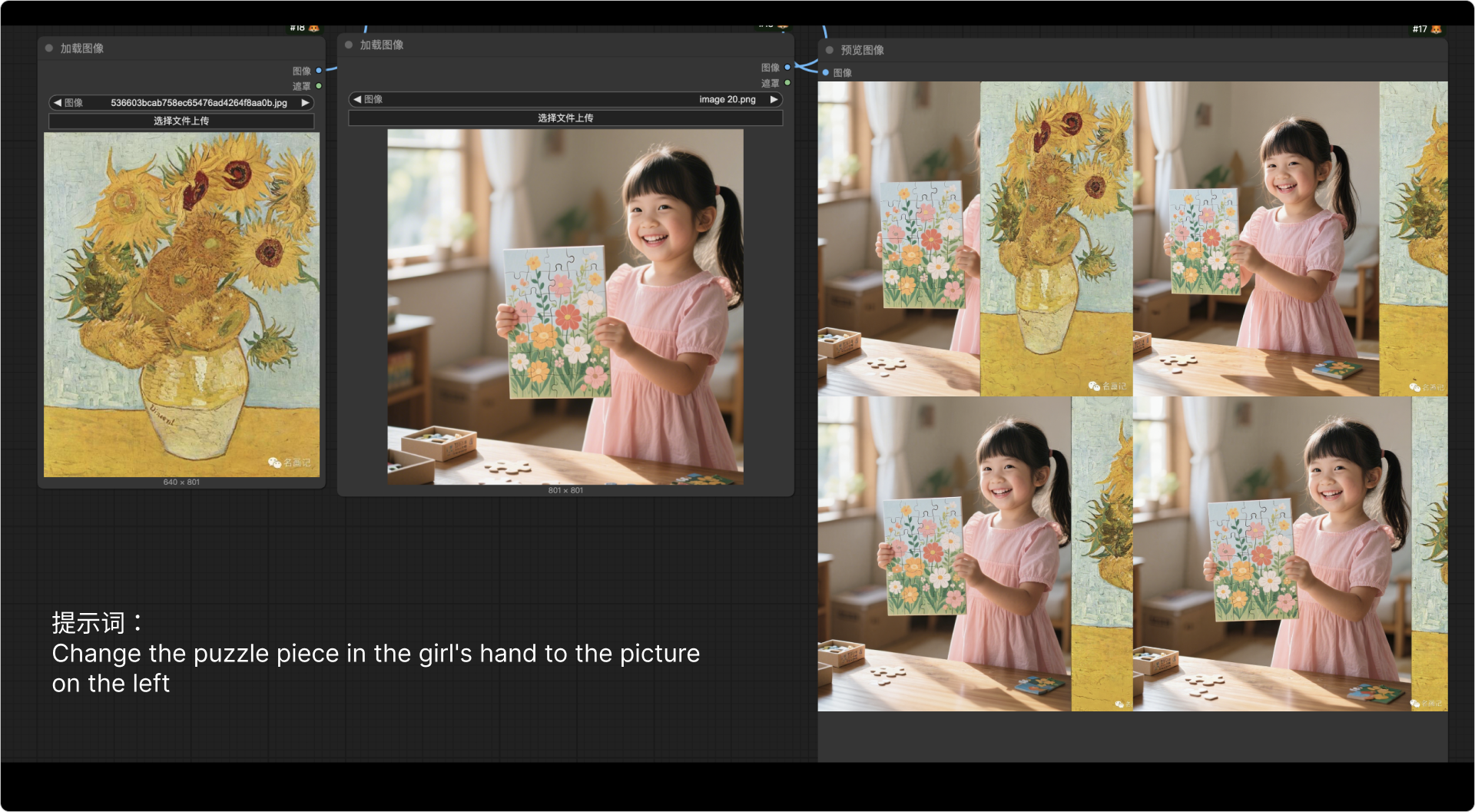Click the fox badge icon beside #17
Viewport: 1475px width, 812px height.
pos(1437,29)
